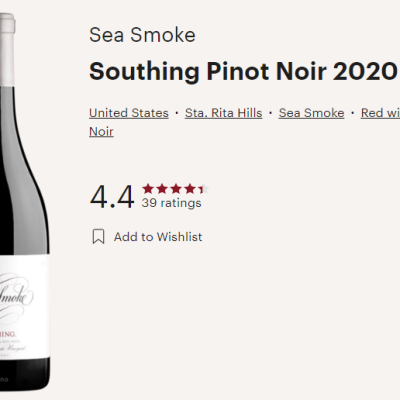The width and height of the screenshot is (400, 400).
Task: Click the bookmark wishlist icon
Action: click(x=98, y=237)
